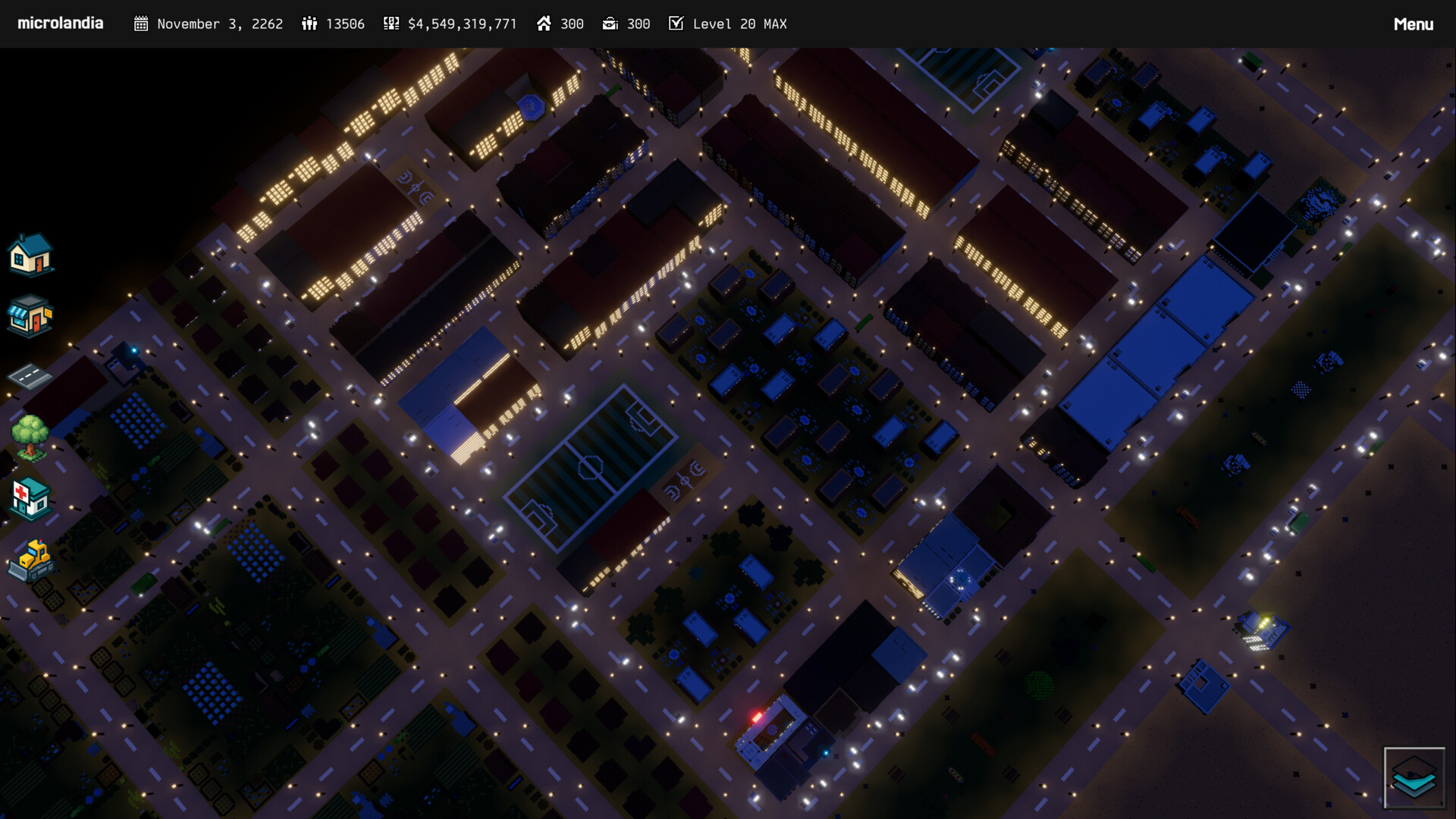The height and width of the screenshot is (819, 1456).
Task: Open the Menu
Action: point(1414,24)
